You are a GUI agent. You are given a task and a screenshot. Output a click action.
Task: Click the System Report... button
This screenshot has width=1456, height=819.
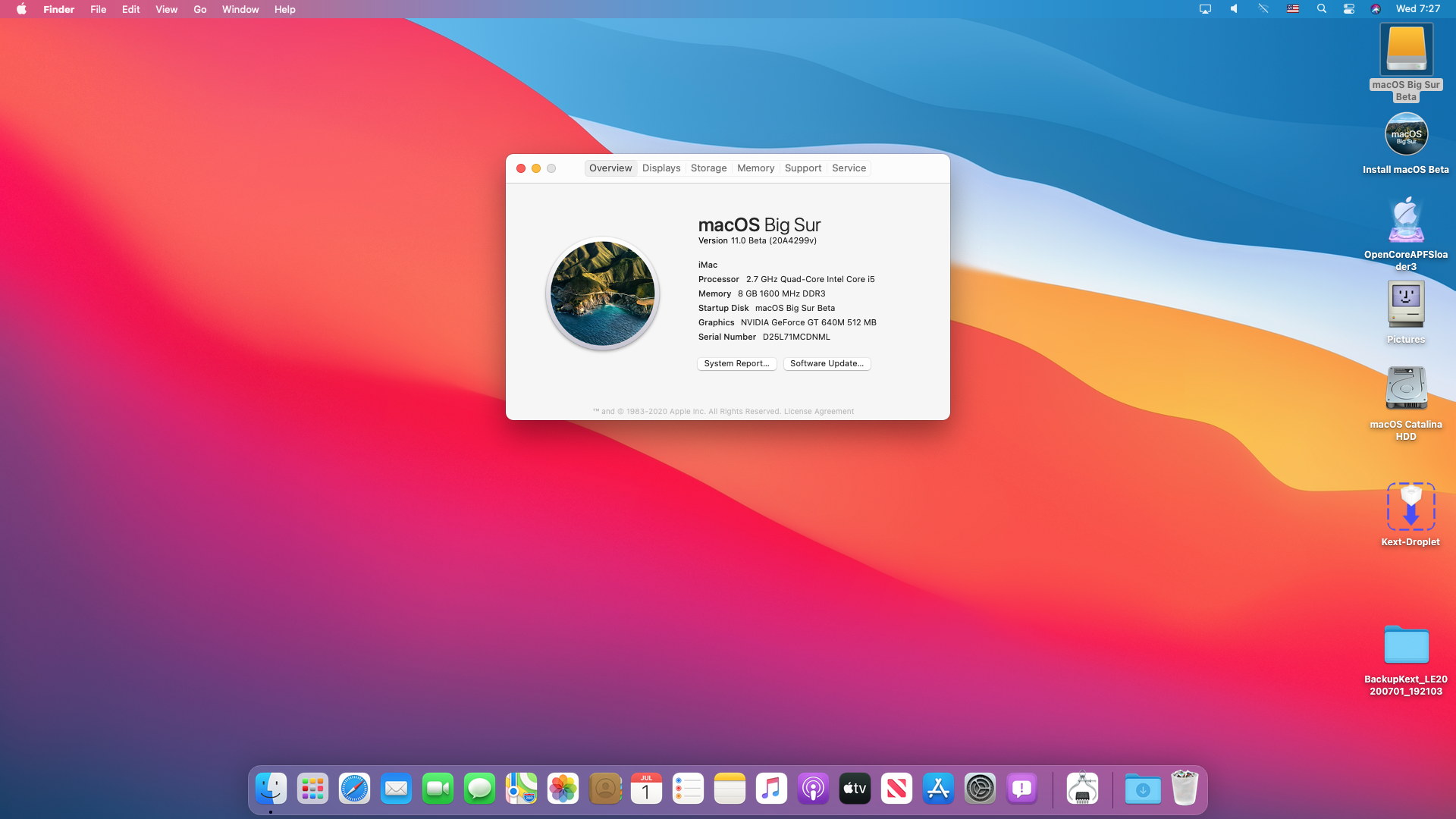point(736,364)
